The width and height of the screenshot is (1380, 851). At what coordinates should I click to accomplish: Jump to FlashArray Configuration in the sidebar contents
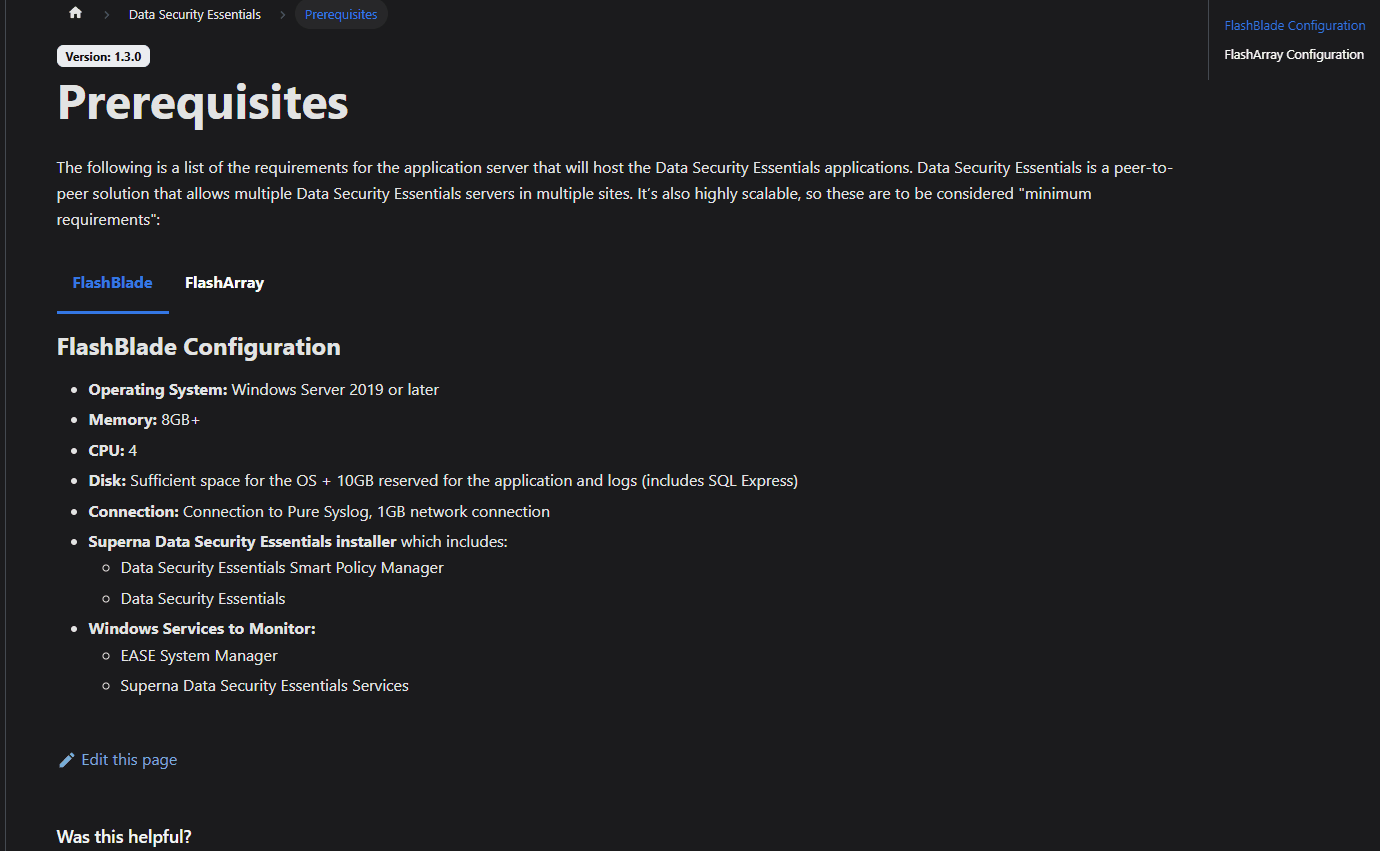click(x=1293, y=55)
